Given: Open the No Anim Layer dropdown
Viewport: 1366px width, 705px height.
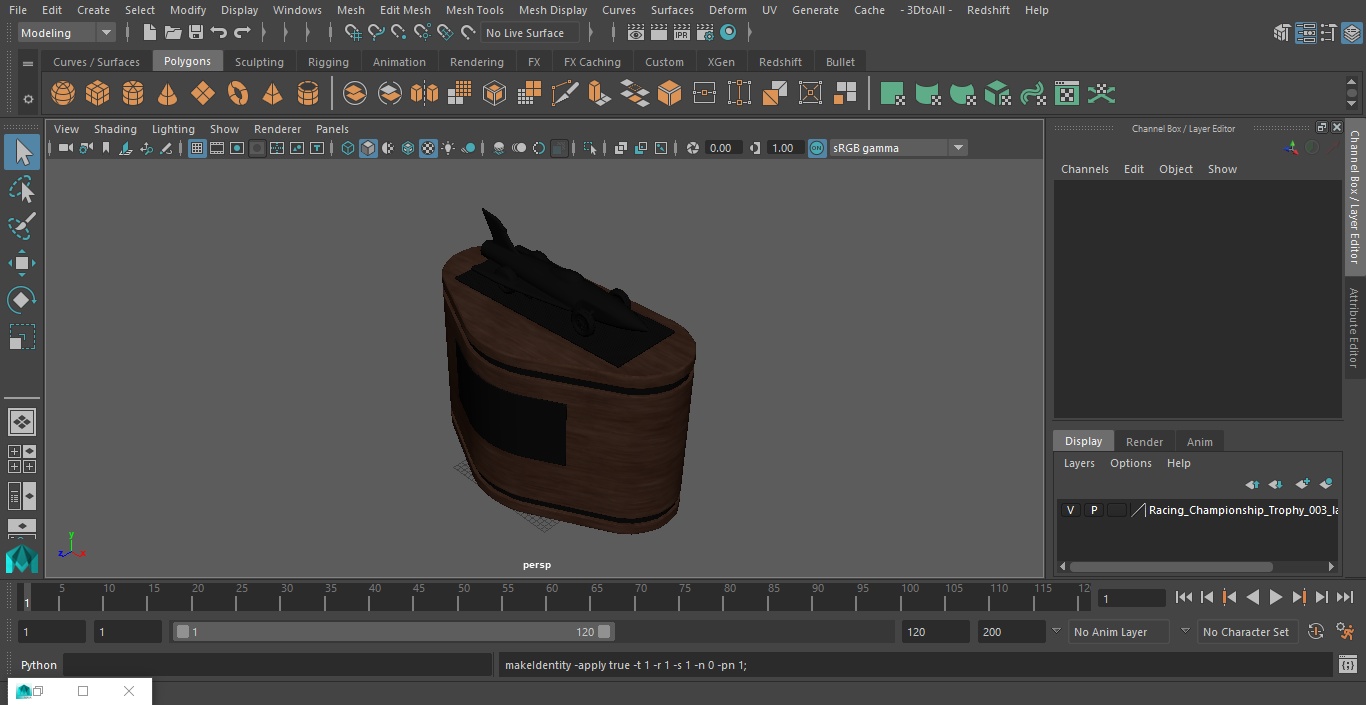Looking at the screenshot, I should tap(1120, 632).
